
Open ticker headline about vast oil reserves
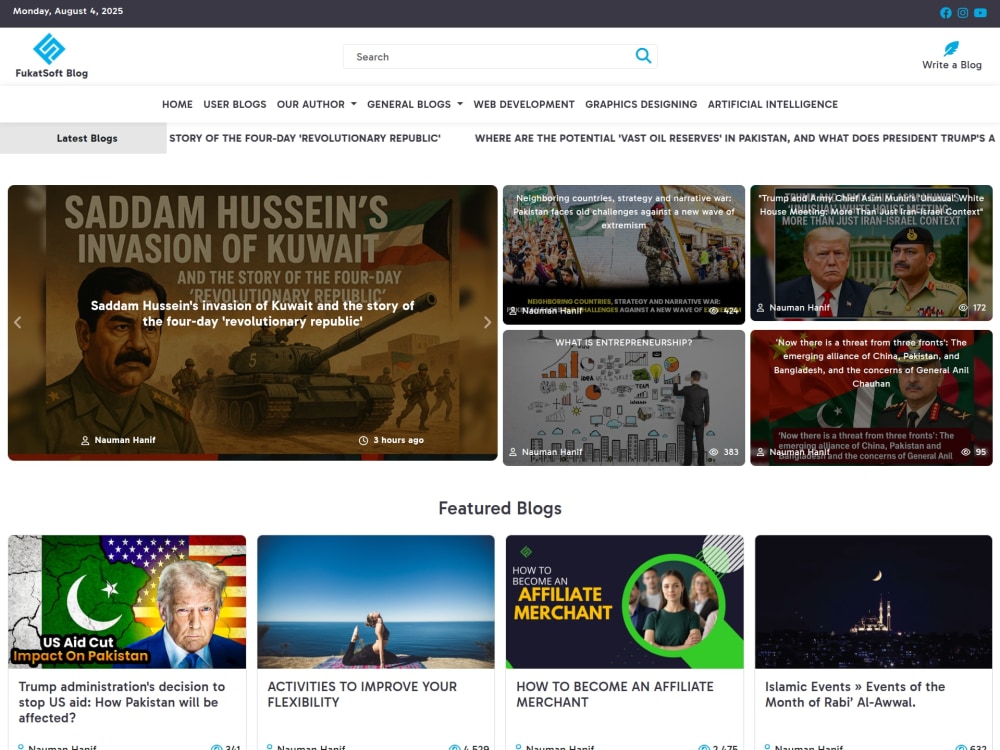[735, 138]
